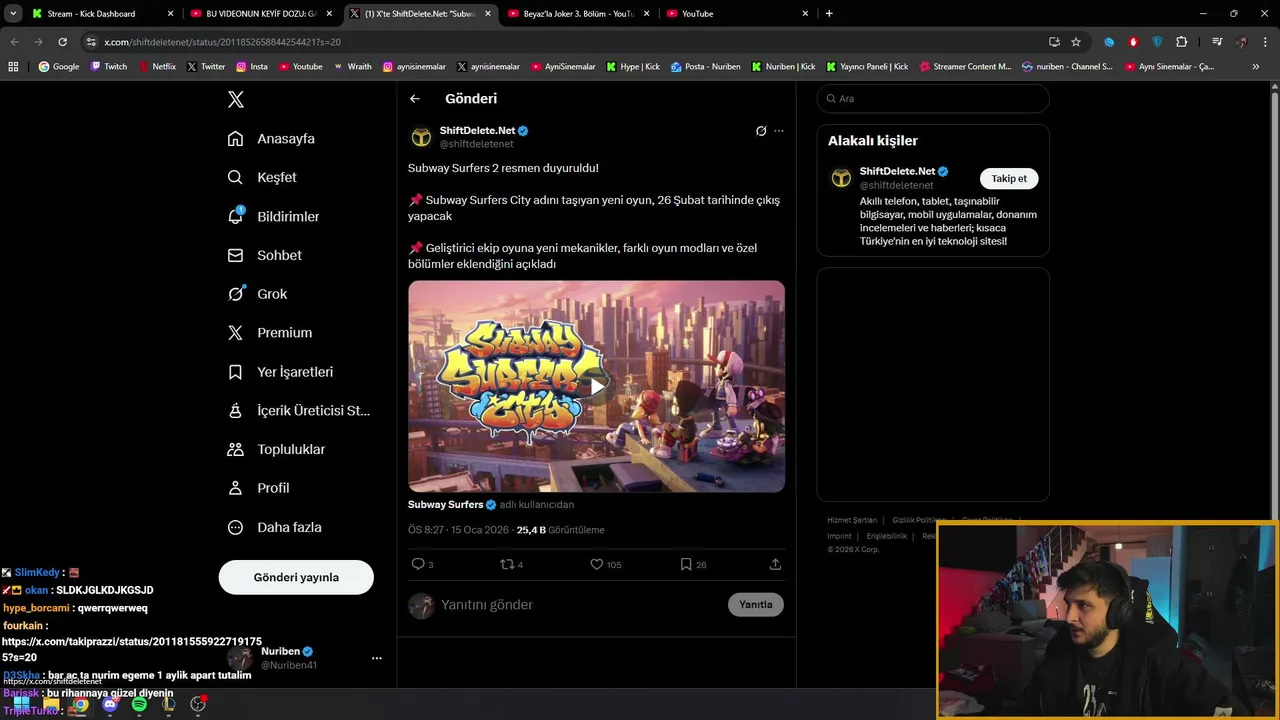This screenshot has width=1280, height=720.
Task: Open Discord from the taskbar
Action: (x=110, y=704)
